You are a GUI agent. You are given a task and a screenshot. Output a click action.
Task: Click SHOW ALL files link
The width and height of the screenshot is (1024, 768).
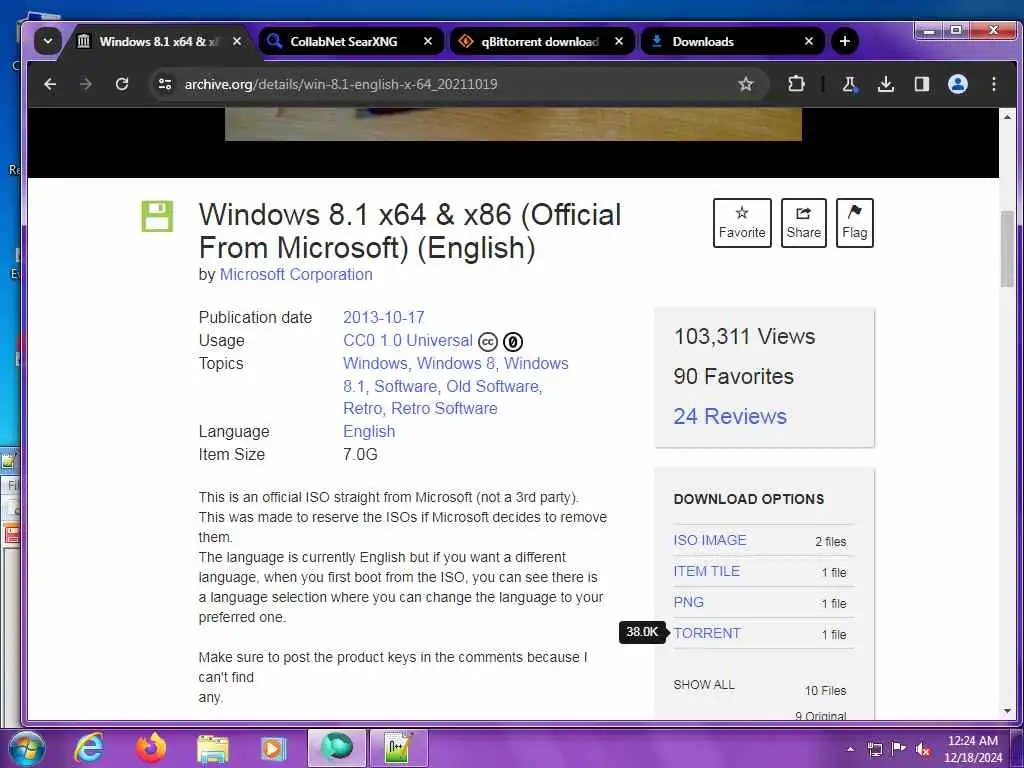coord(704,684)
